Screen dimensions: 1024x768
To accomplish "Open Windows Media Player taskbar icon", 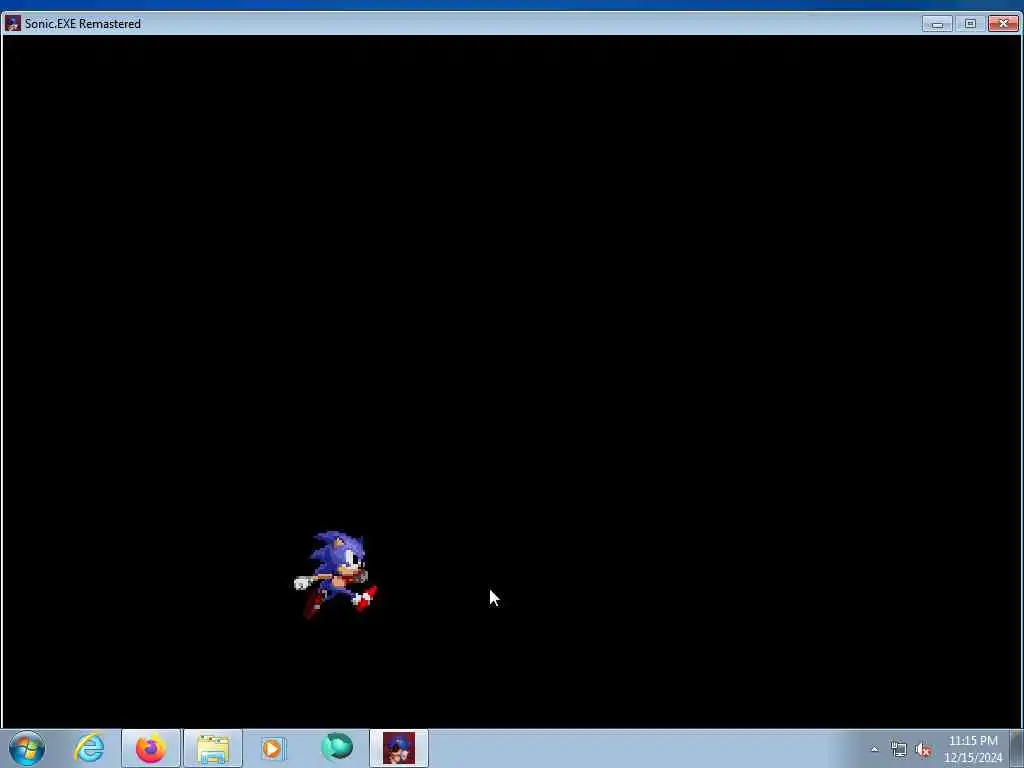I will coord(273,748).
